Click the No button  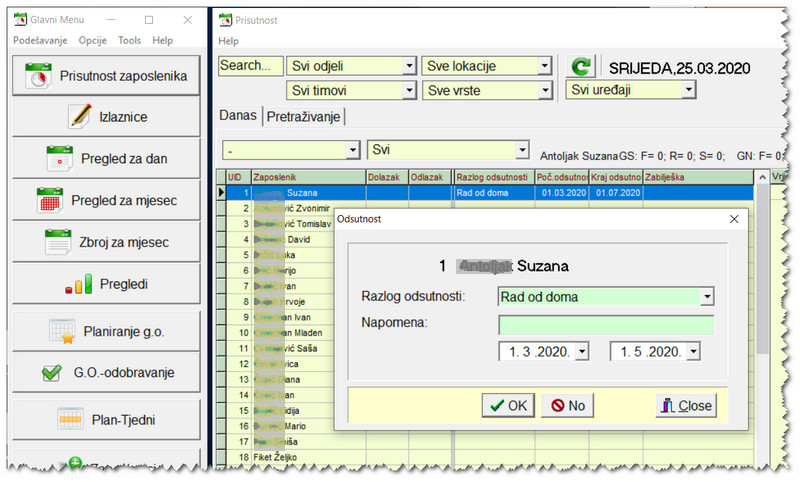[x=567, y=405]
